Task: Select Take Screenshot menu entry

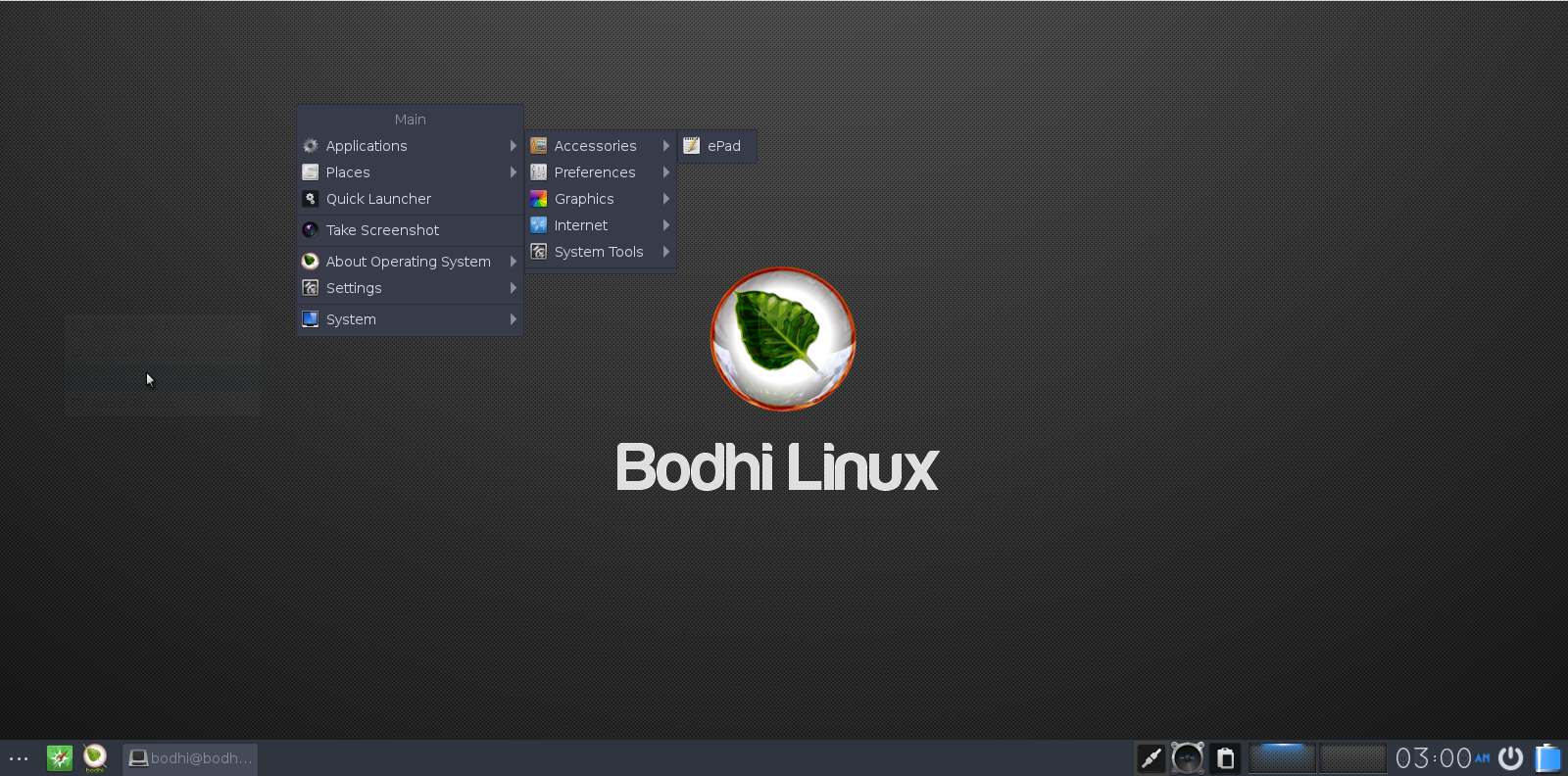Action: 410,230
